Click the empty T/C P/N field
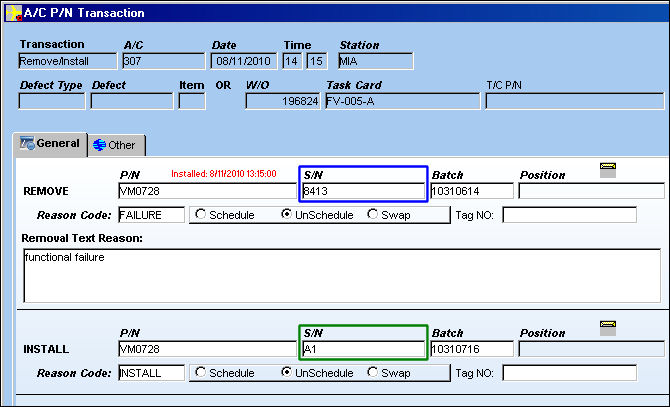The width and height of the screenshot is (670, 407). tap(575, 101)
